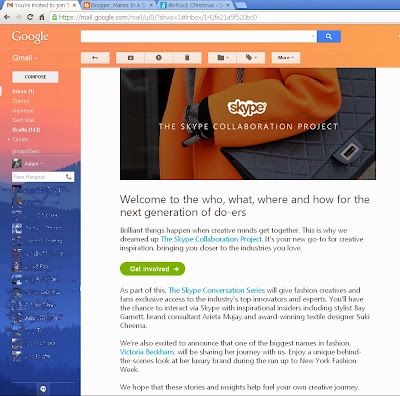400x396 pixels.
Task: Click the green padlock security icon
Action: (54, 17)
